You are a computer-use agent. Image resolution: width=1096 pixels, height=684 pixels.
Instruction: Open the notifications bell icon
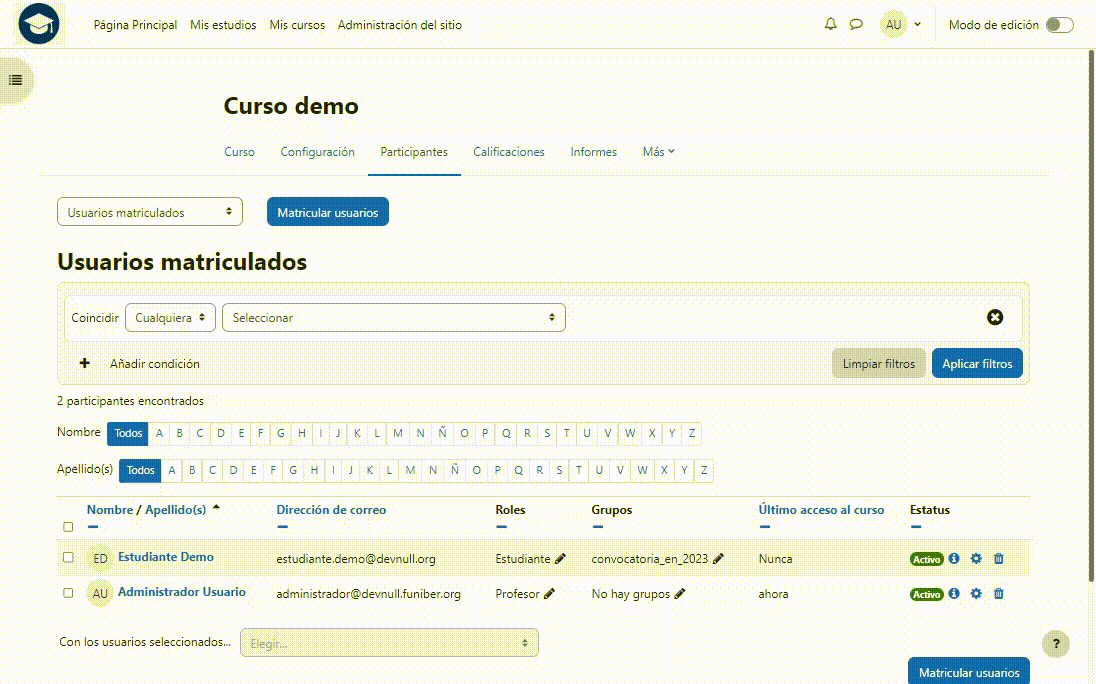click(x=830, y=24)
